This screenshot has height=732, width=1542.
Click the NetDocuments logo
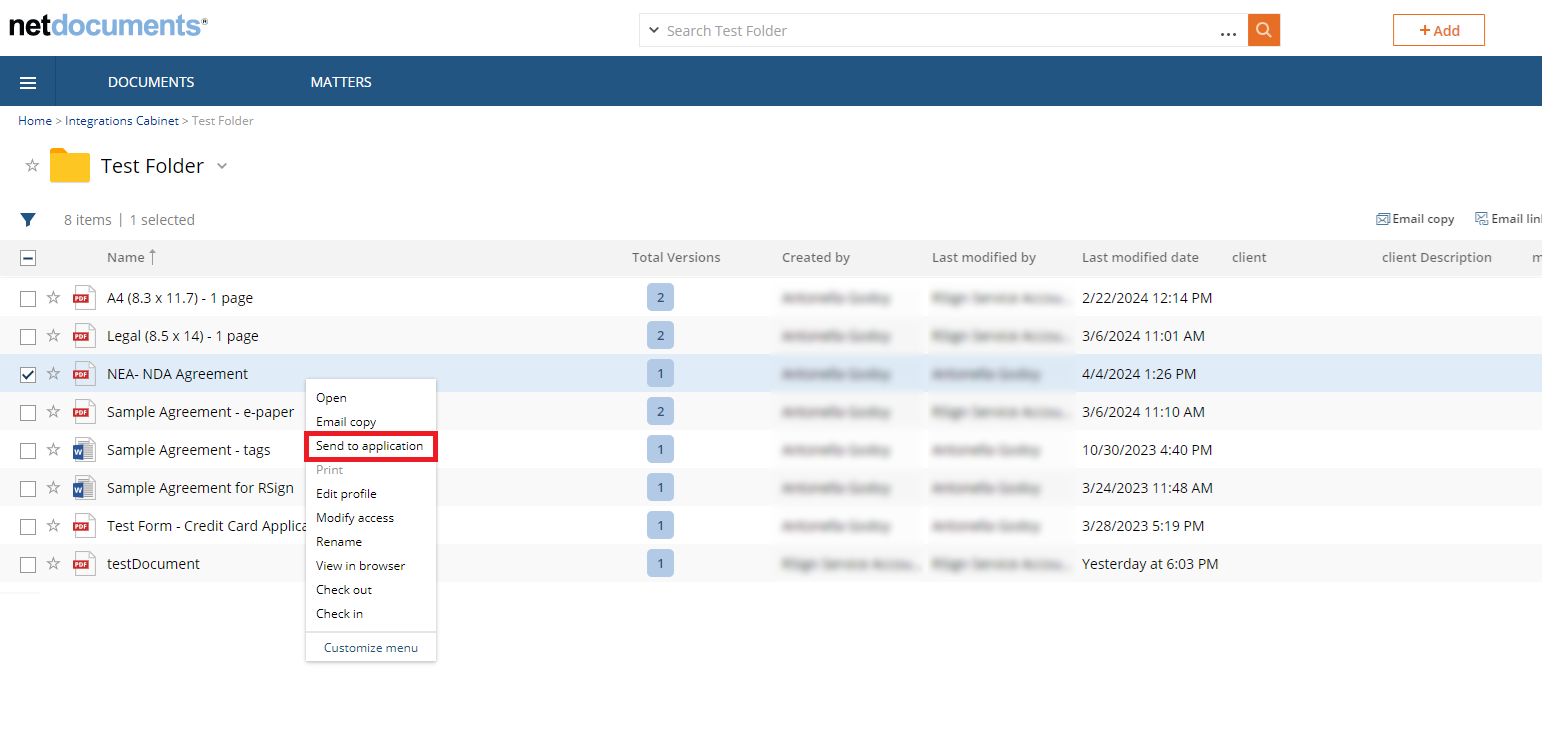[108, 25]
